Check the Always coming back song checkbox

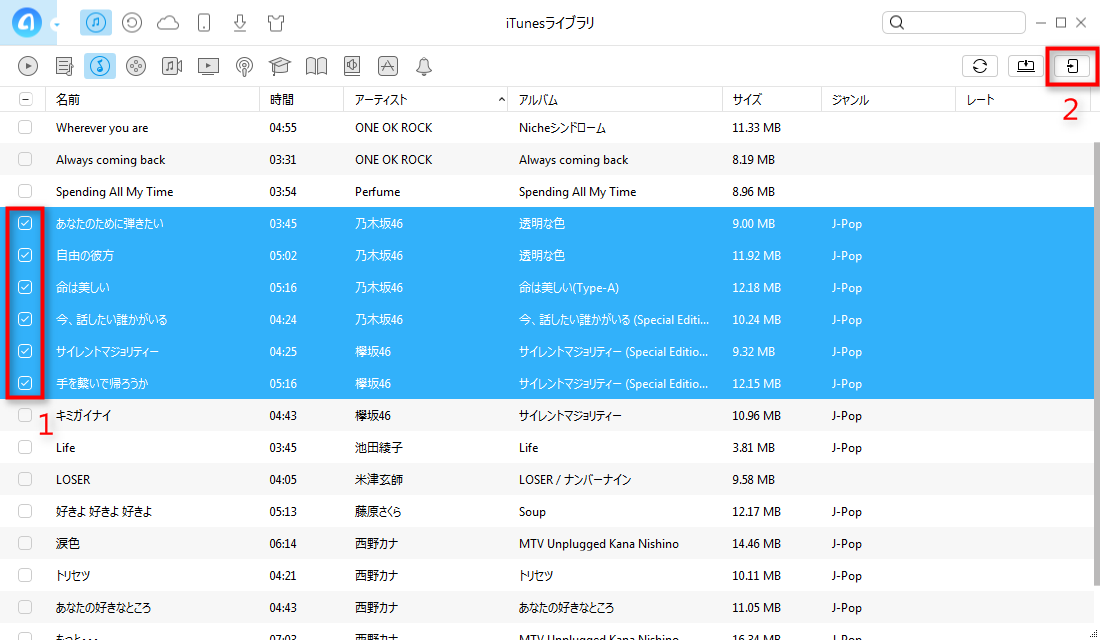pos(25,159)
